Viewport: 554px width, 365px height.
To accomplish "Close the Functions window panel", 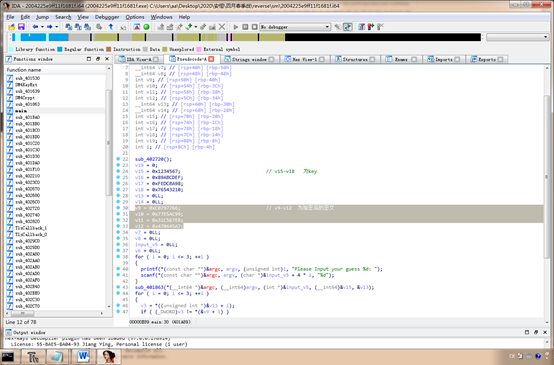I will (x=107, y=59).
